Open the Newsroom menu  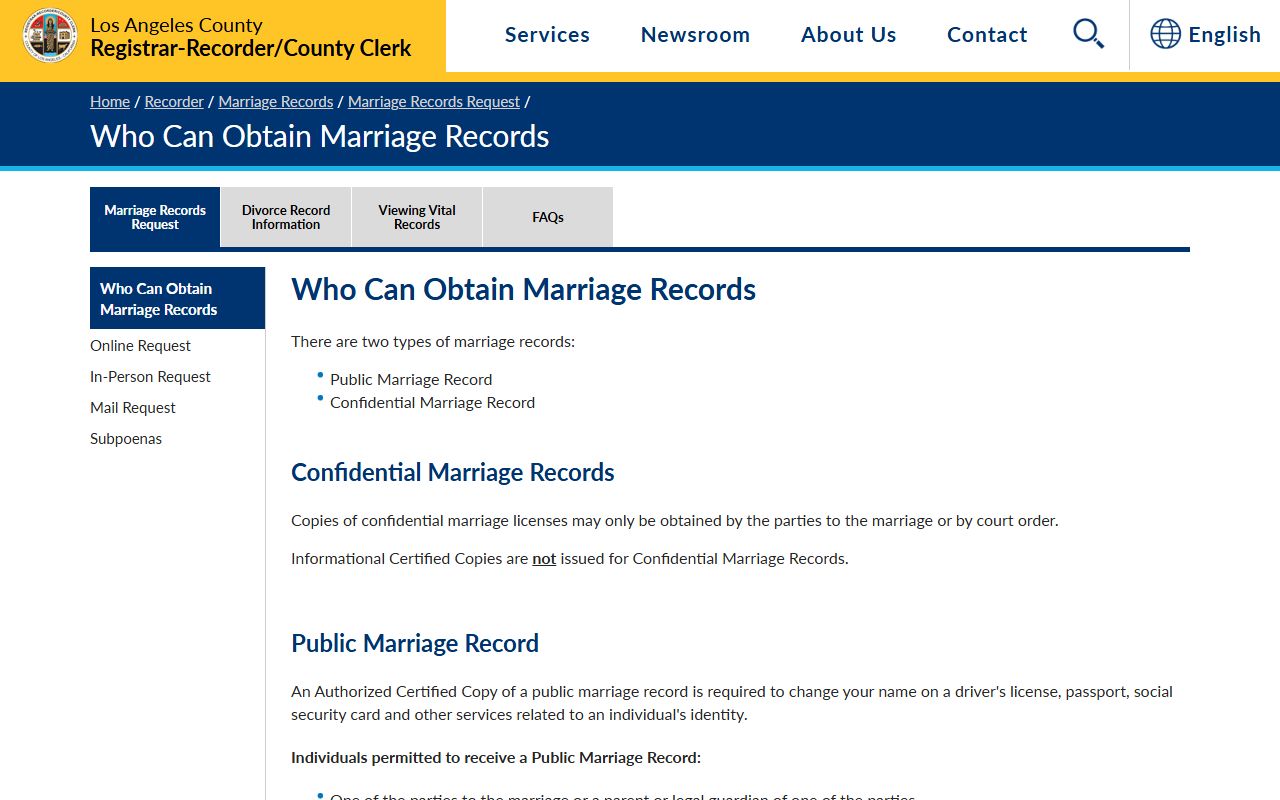click(695, 34)
